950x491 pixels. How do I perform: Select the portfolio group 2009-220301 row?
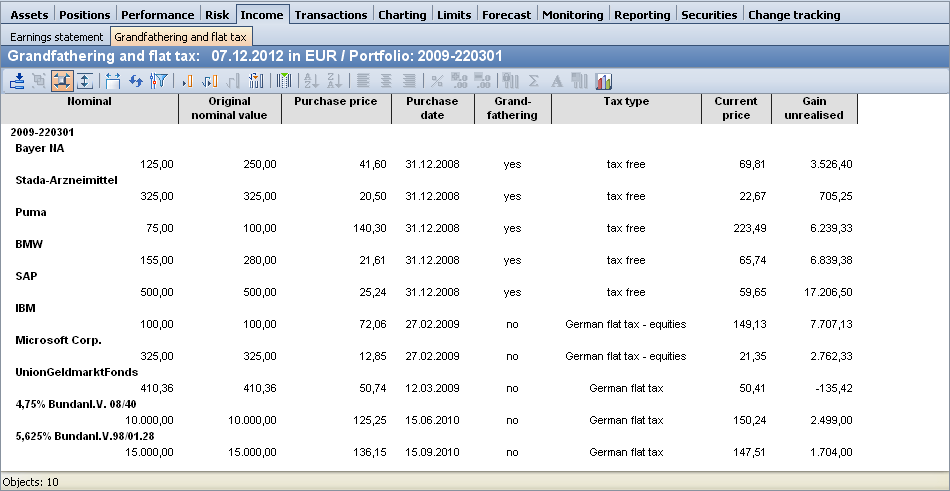point(42,131)
